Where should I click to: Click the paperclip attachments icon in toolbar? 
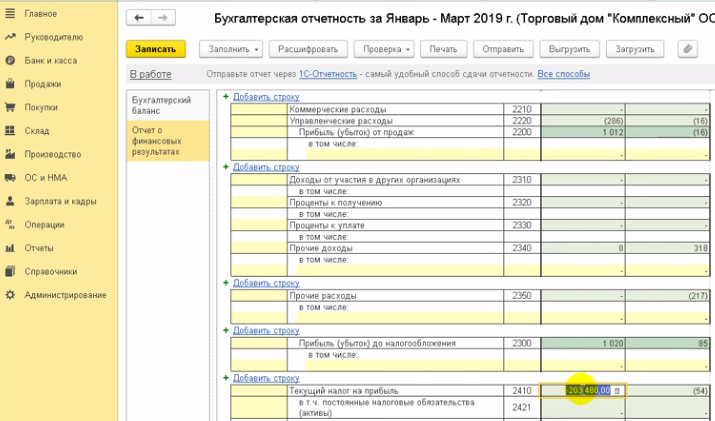click(687, 49)
